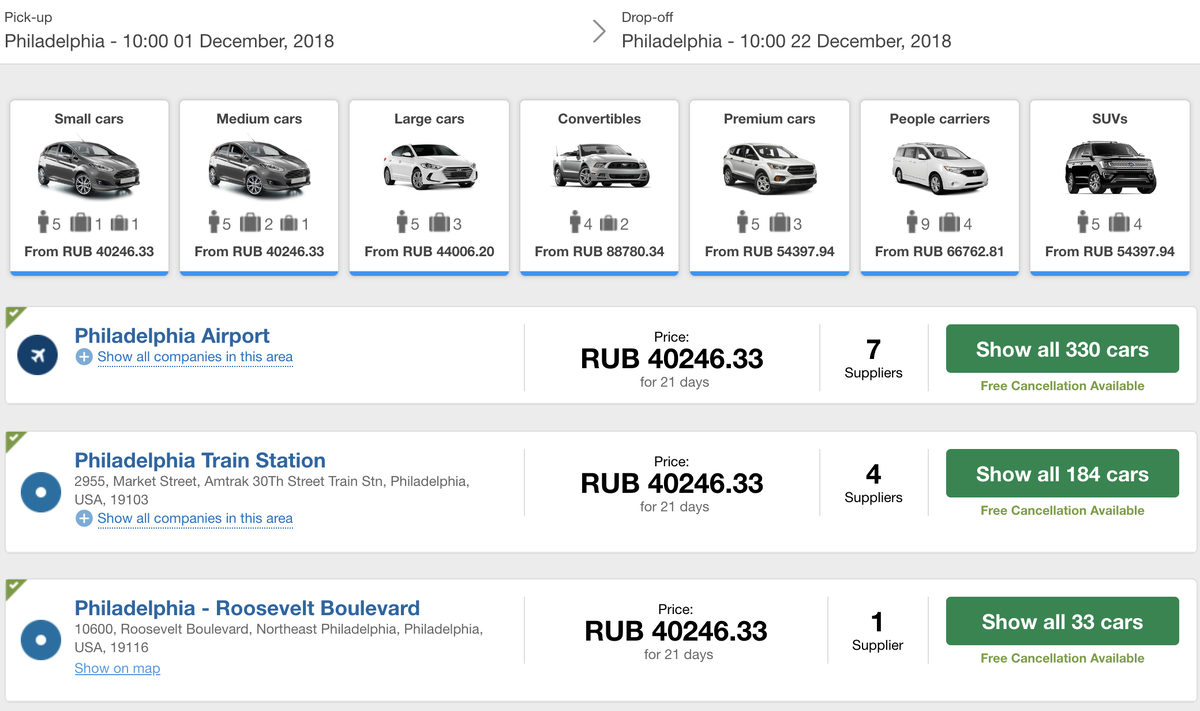Click the Premium cars vehicle image
Screen dimensions: 1200x711
769,167
